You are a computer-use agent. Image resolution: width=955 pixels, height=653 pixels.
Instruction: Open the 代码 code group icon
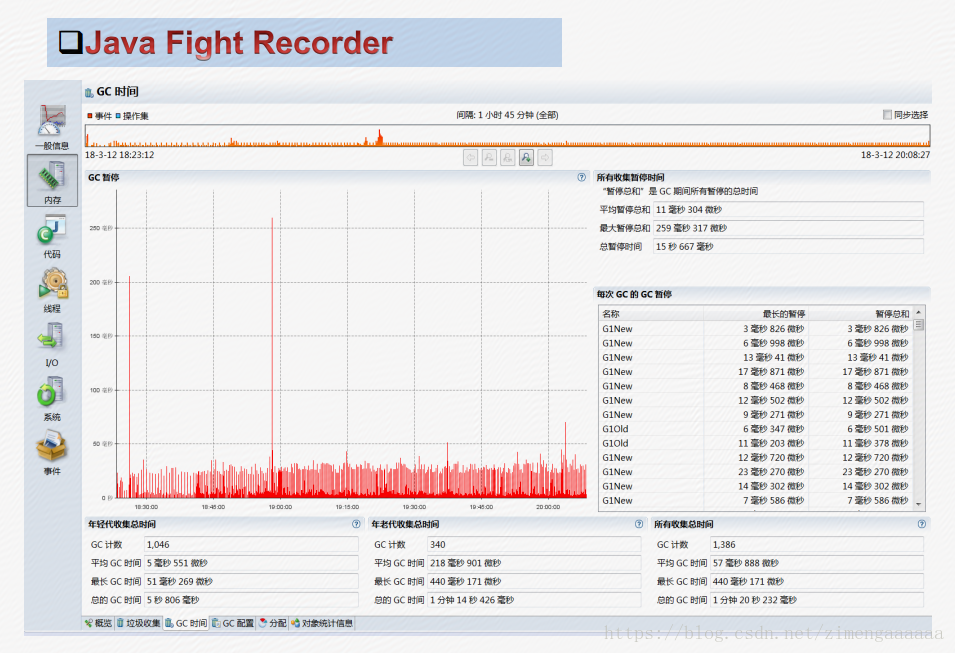point(52,237)
